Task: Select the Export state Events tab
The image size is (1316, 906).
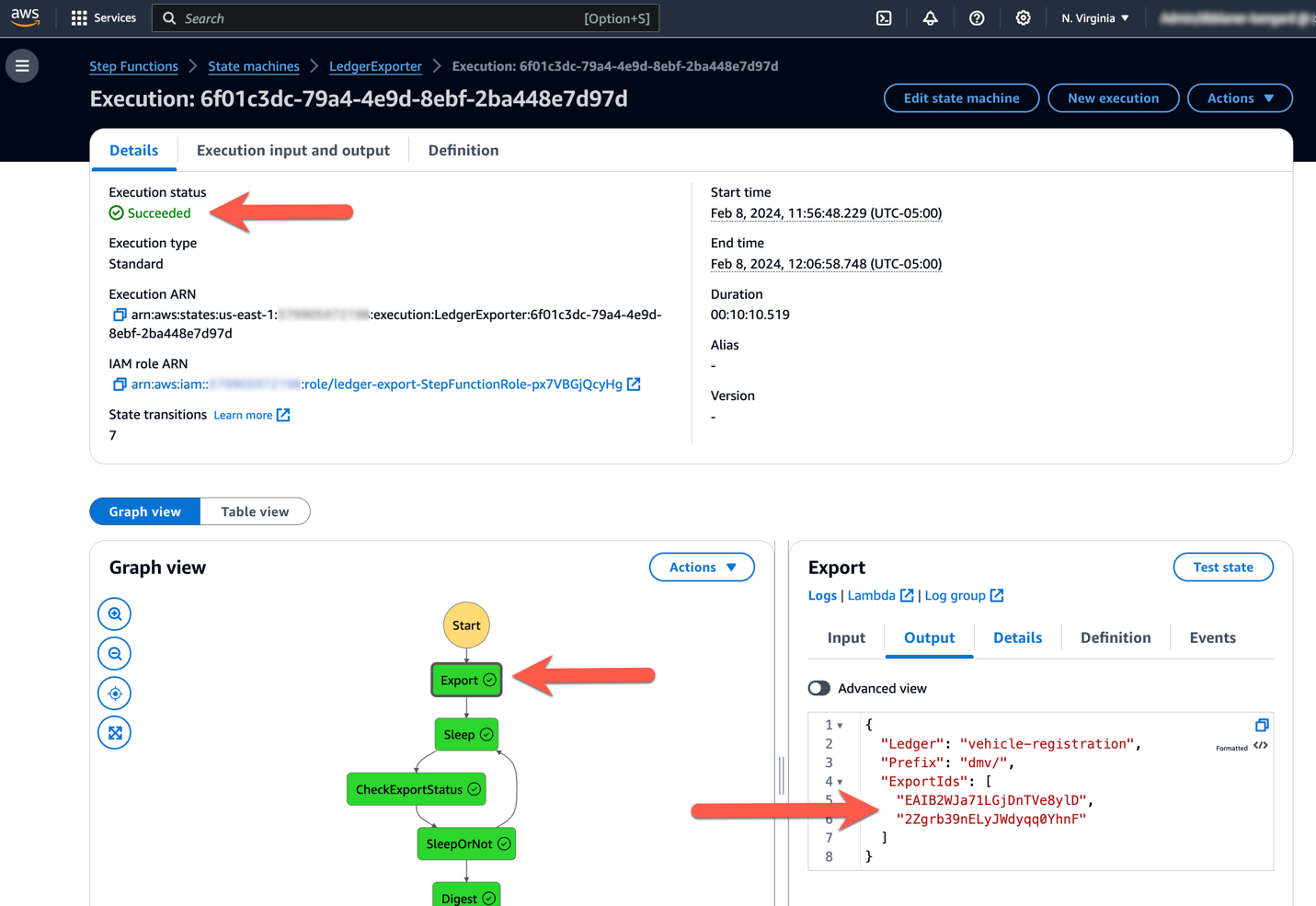Action: (x=1212, y=637)
